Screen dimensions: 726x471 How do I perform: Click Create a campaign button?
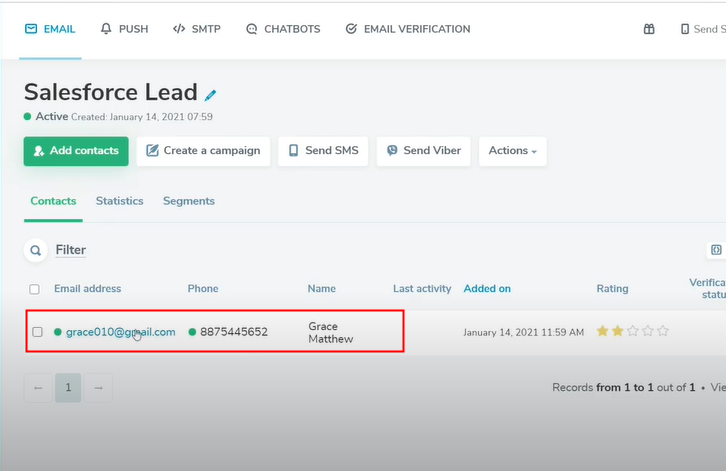click(x=203, y=151)
